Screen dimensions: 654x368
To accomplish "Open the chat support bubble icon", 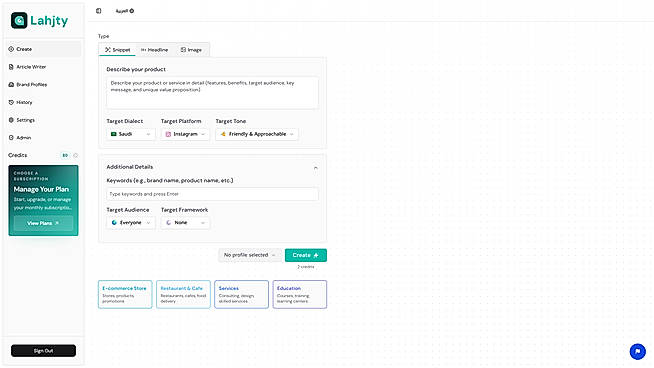I will pos(637,351).
